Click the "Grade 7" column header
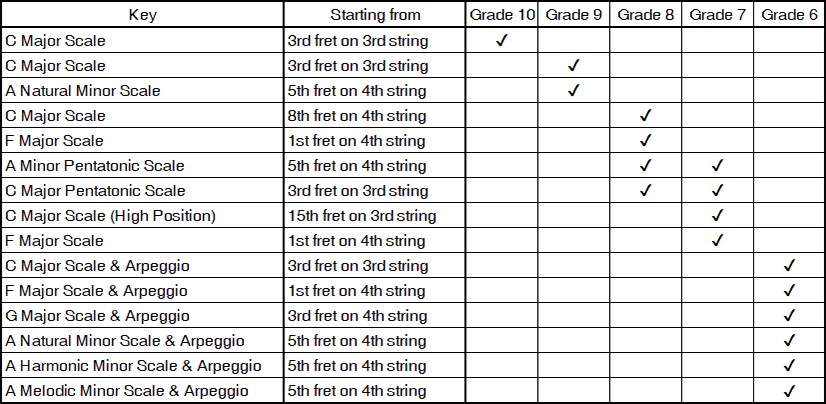The image size is (826, 404). 717,15
